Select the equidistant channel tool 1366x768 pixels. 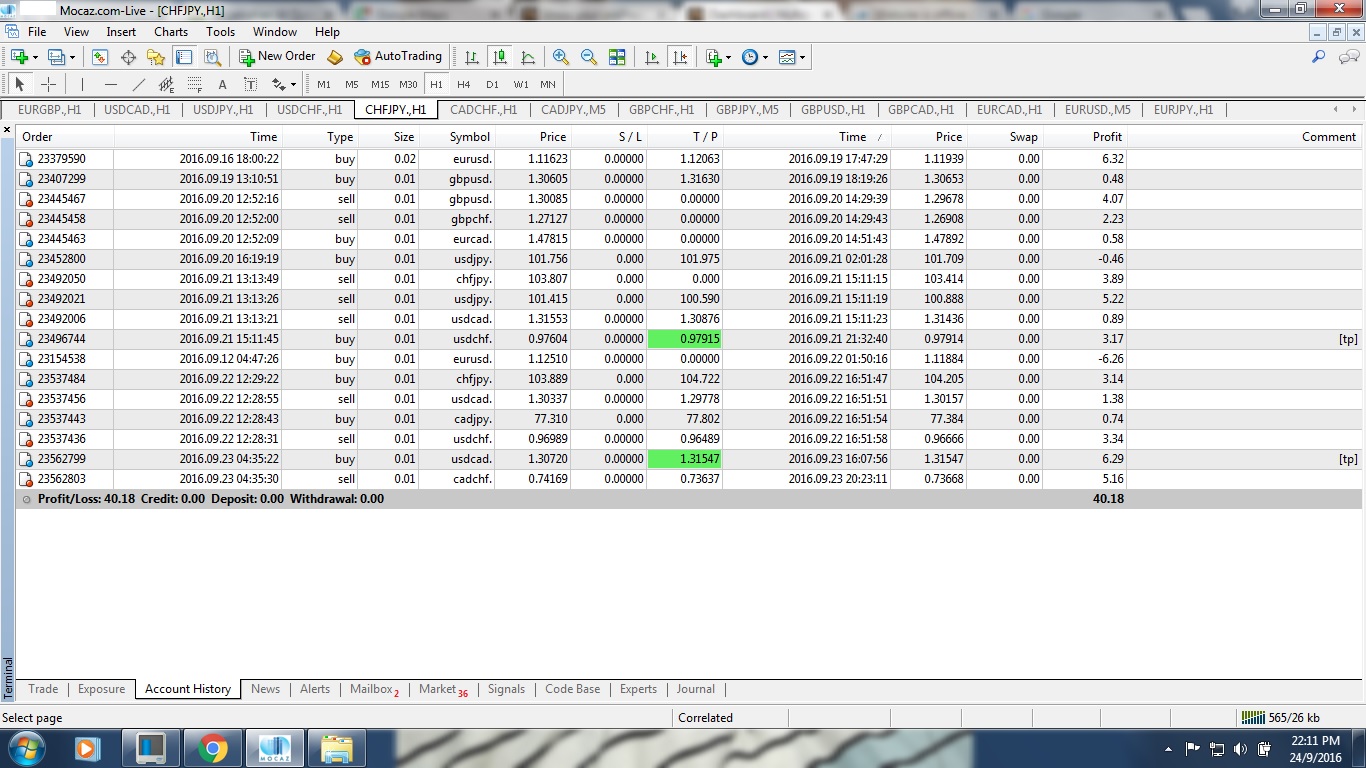167,84
